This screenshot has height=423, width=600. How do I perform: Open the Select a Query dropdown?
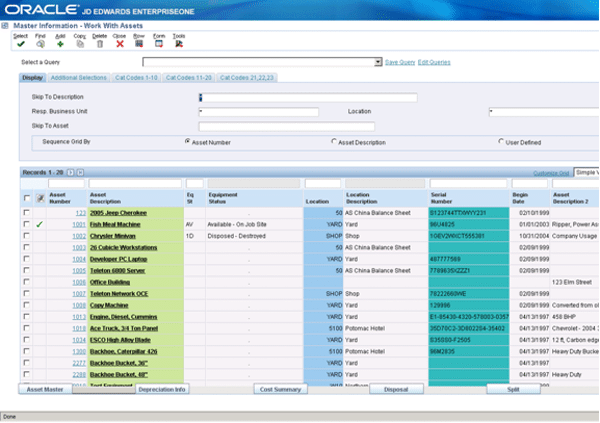(379, 62)
